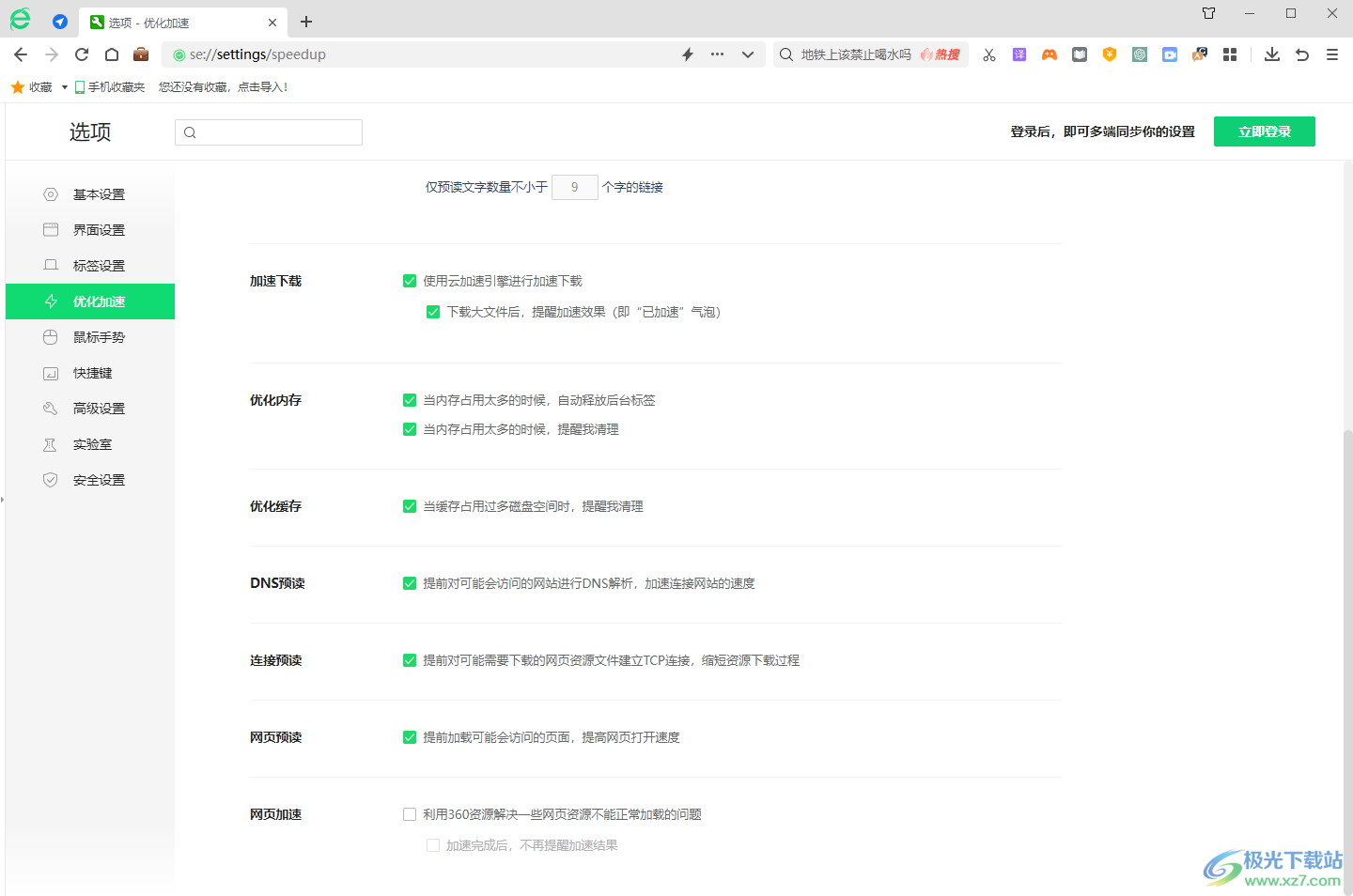Click the scissors screenshot tool icon
This screenshot has height=896, width=1353.
[989, 54]
